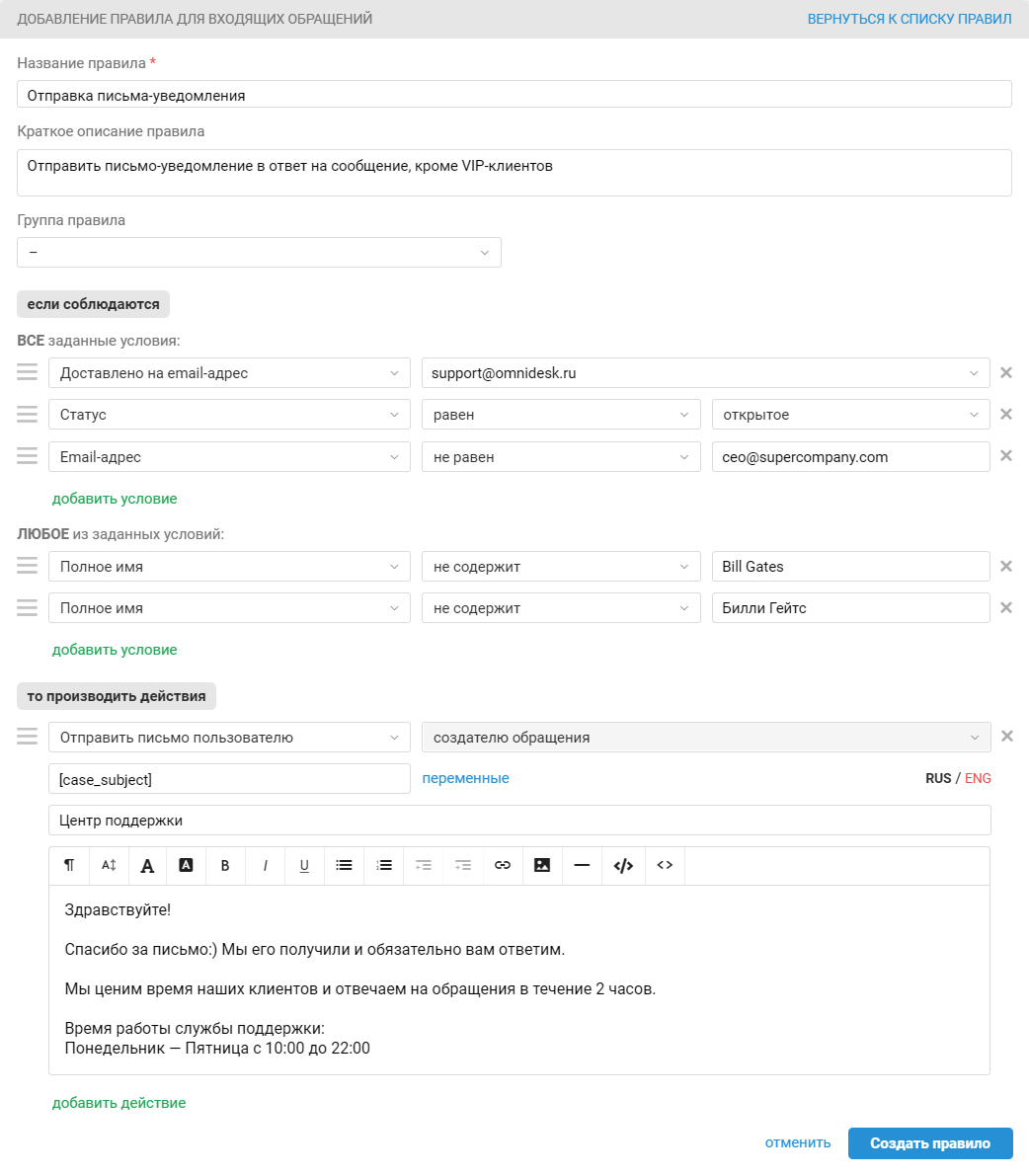
Task: Open the 'Доставлено на email-адрес' condition dropdown
Action: pos(229,373)
